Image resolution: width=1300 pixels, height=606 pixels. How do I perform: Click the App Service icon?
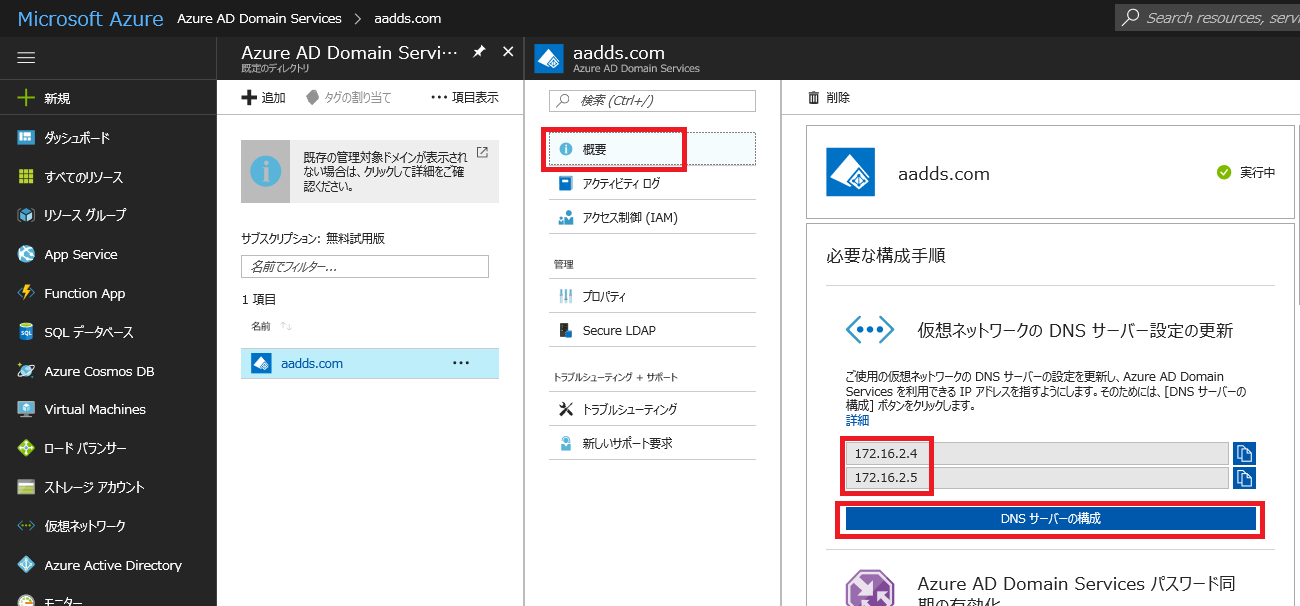[x=26, y=254]
